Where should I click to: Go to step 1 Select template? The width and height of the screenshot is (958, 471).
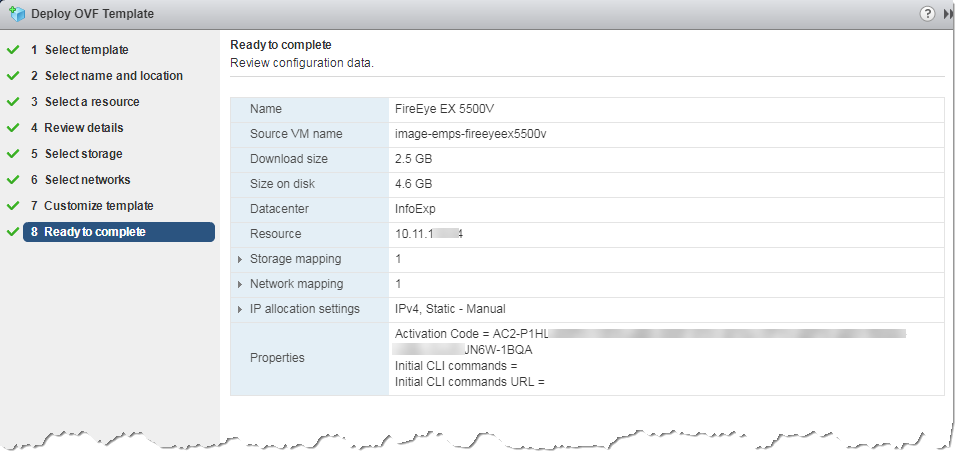(x=79, y=50)
